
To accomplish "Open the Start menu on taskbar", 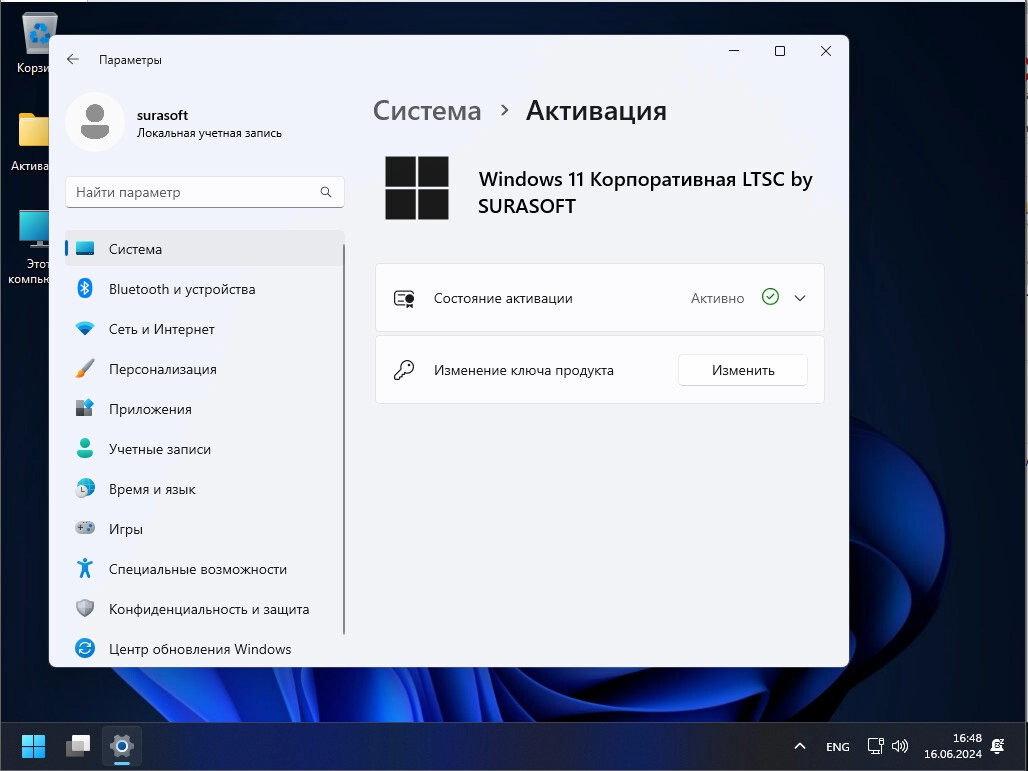I will point(33,746).
